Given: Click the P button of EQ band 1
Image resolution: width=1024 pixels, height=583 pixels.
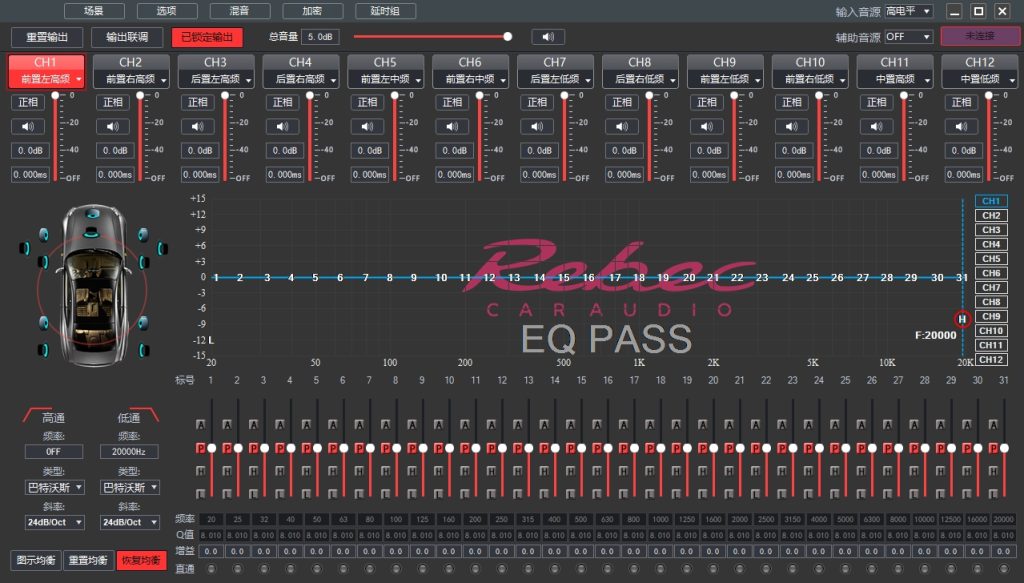Looking at the screenshot, I should [x=200, y=448].
